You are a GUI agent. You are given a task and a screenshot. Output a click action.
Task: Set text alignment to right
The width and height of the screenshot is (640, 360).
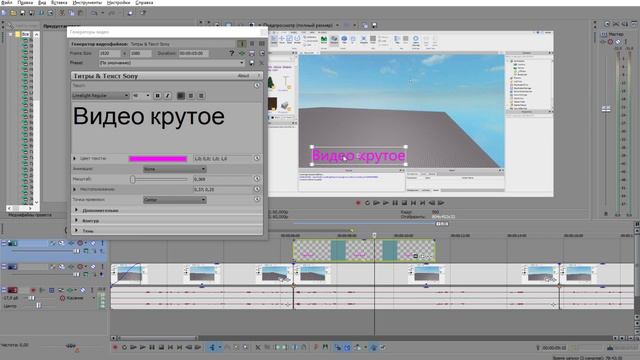[x=201, y=96]
